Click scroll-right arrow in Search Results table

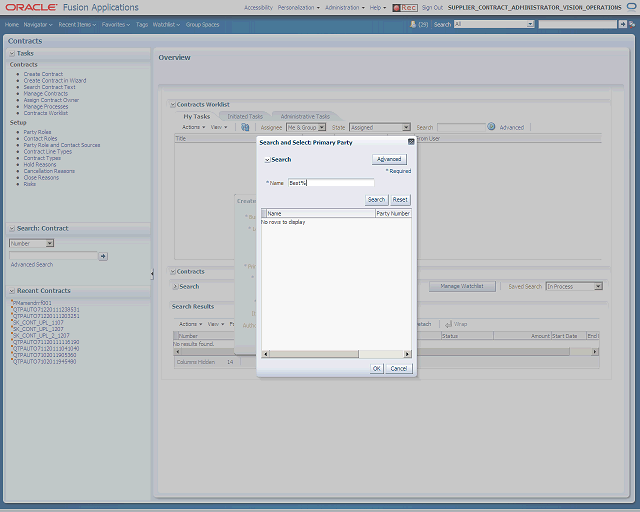[x=595, y=352]
